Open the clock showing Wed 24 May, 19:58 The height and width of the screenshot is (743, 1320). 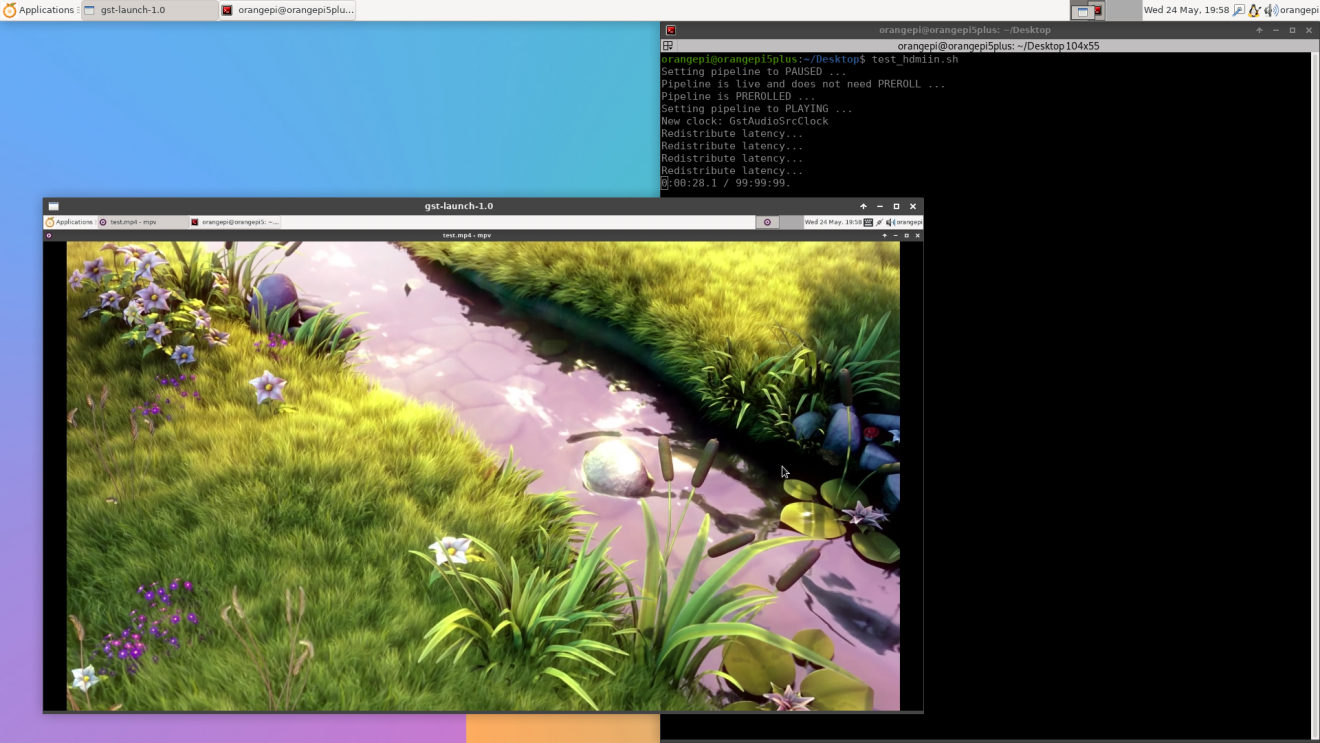point(1186,10)
